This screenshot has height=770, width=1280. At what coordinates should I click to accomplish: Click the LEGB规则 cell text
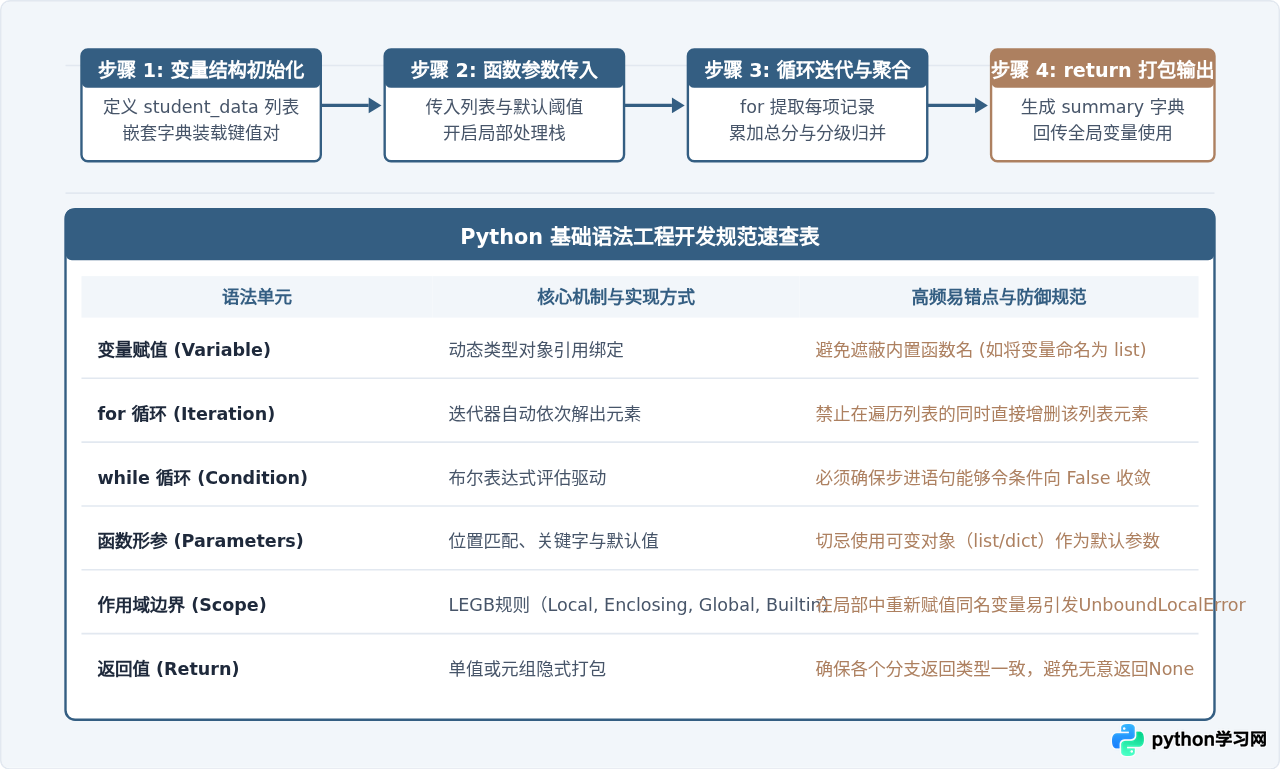click(639, 605)
